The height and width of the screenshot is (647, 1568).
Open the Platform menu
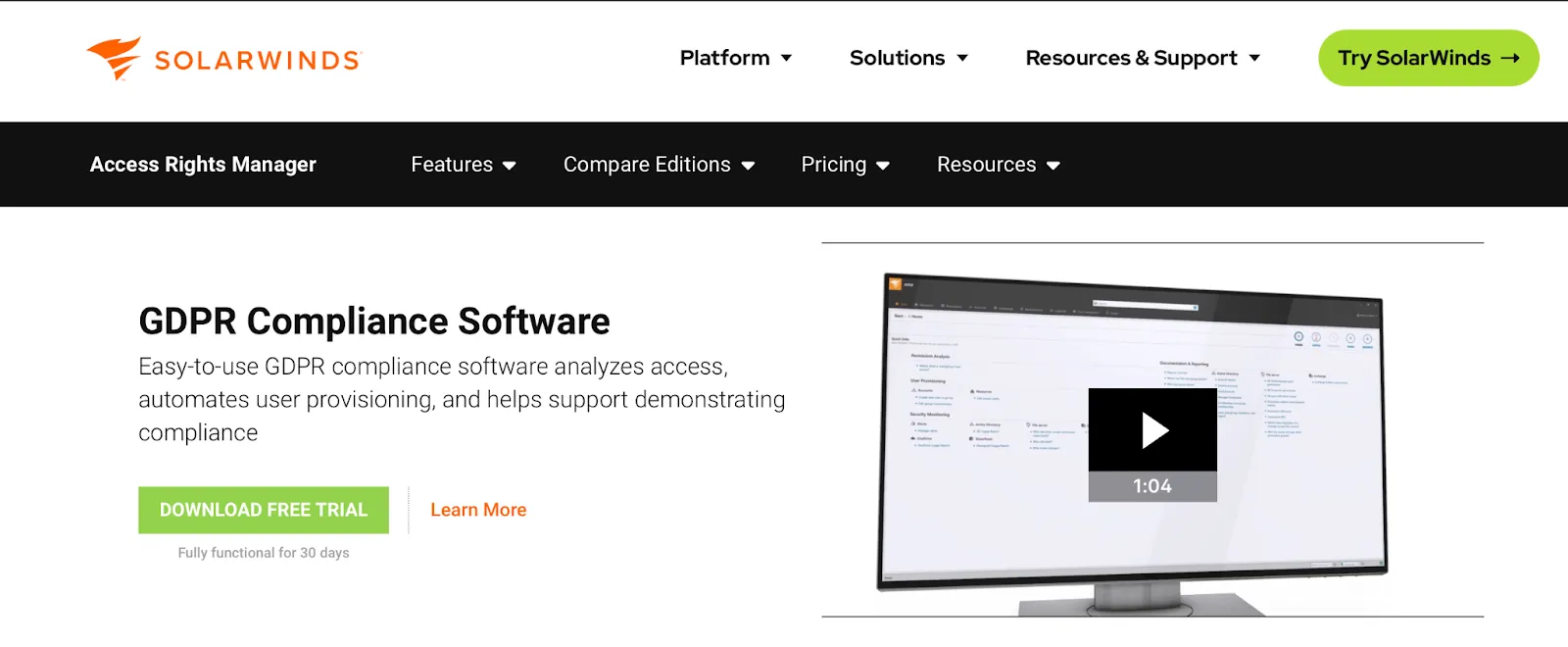pyautogui.click(x=725, y=58)
